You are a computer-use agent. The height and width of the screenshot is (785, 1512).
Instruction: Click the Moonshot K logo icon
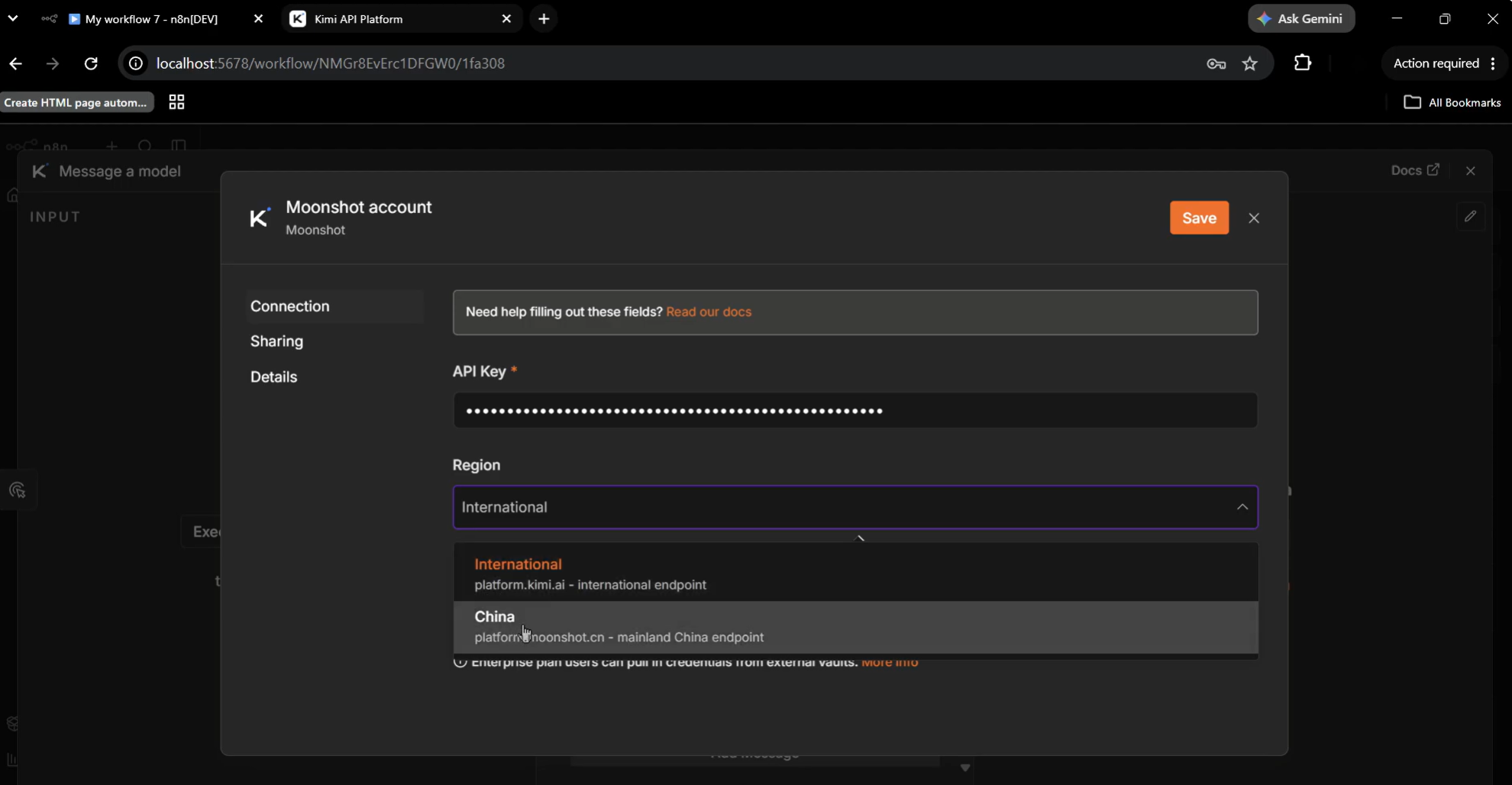[x=260, y=218]
